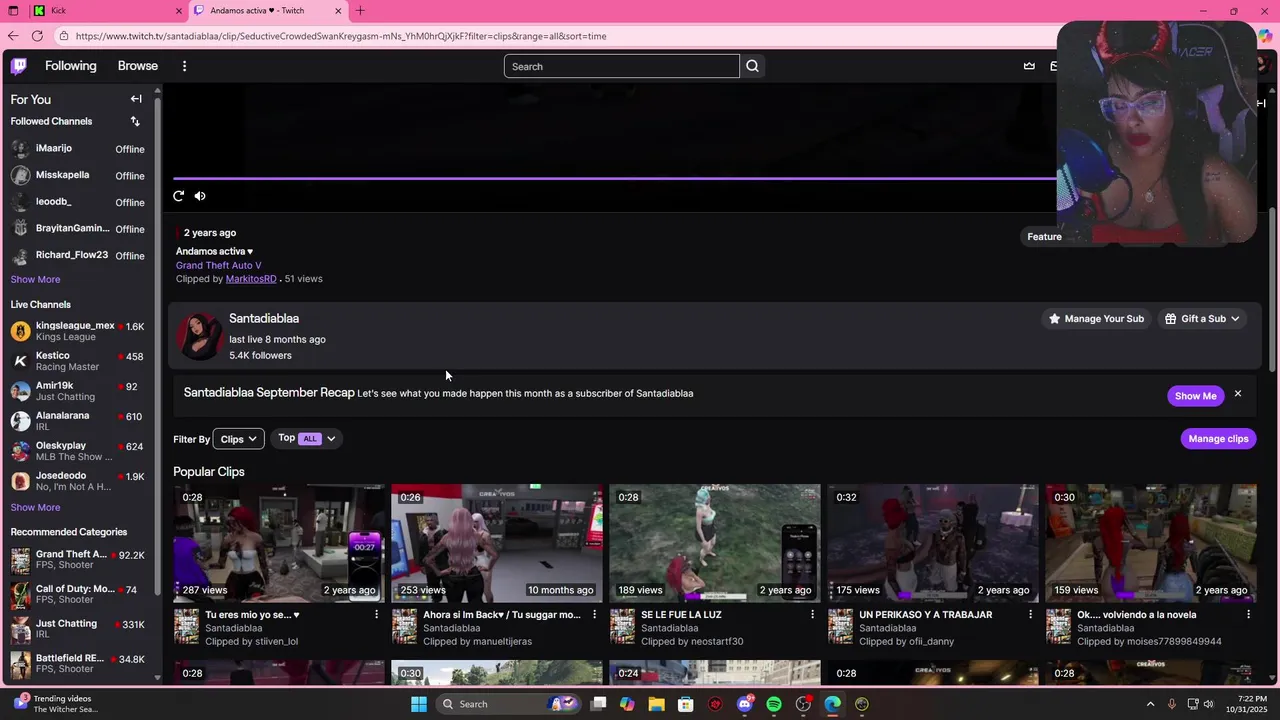Collapse the For You sidebar
Image resolution: width=1280 pixels, height=720 pixels.
[136, 99]
